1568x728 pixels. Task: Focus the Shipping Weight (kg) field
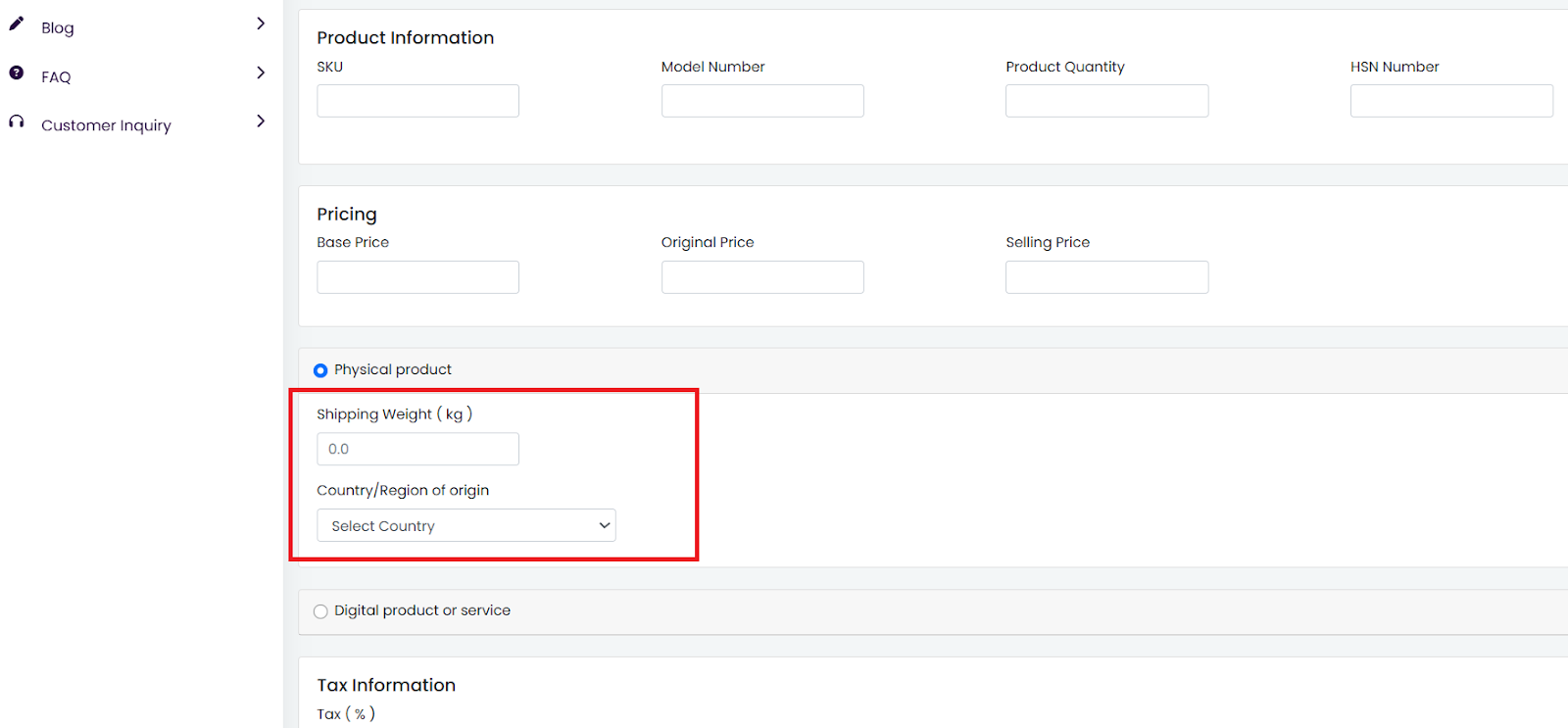tap(417, 449)
